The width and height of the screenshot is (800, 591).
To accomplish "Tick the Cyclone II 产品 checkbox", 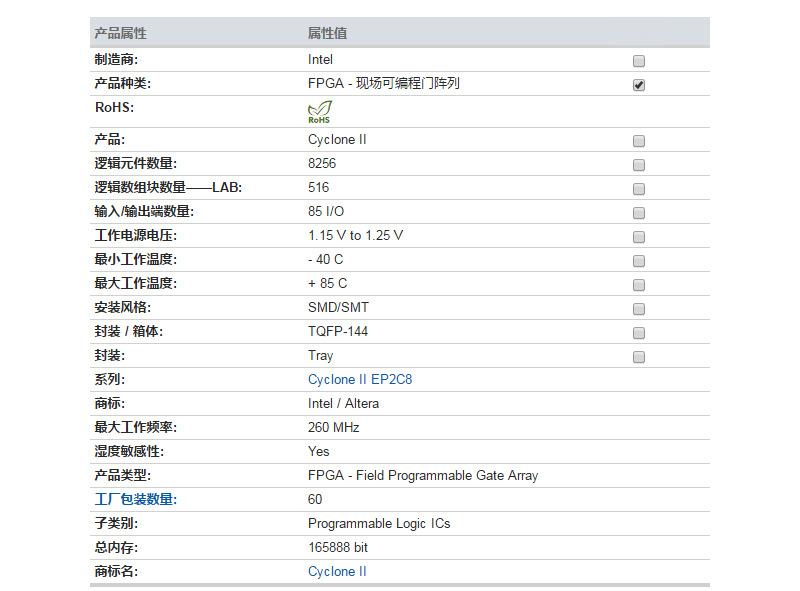I will coord(639,141).
